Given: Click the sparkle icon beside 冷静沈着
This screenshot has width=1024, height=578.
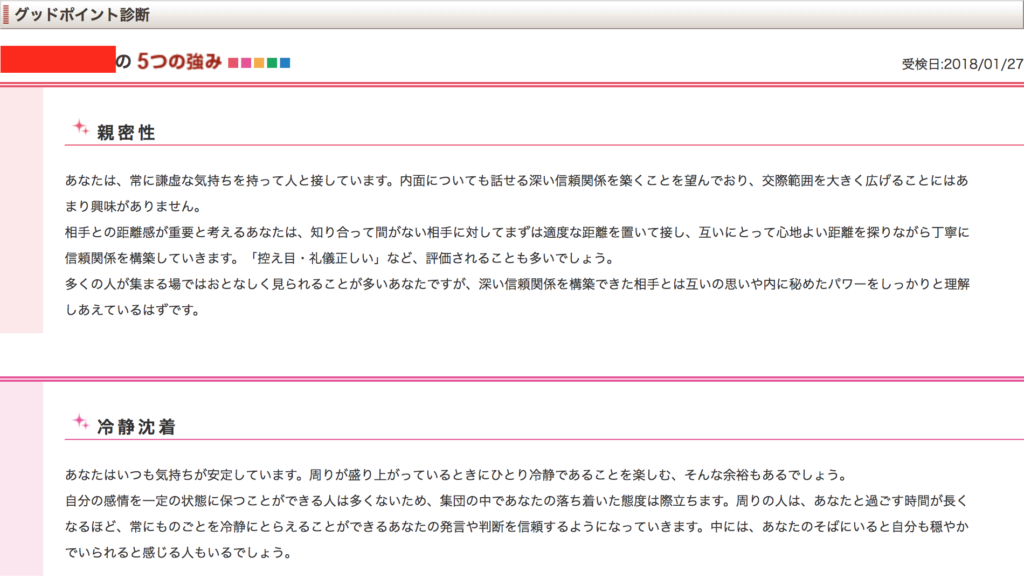Looking at the screenshot, I should [x=80, y=422].
